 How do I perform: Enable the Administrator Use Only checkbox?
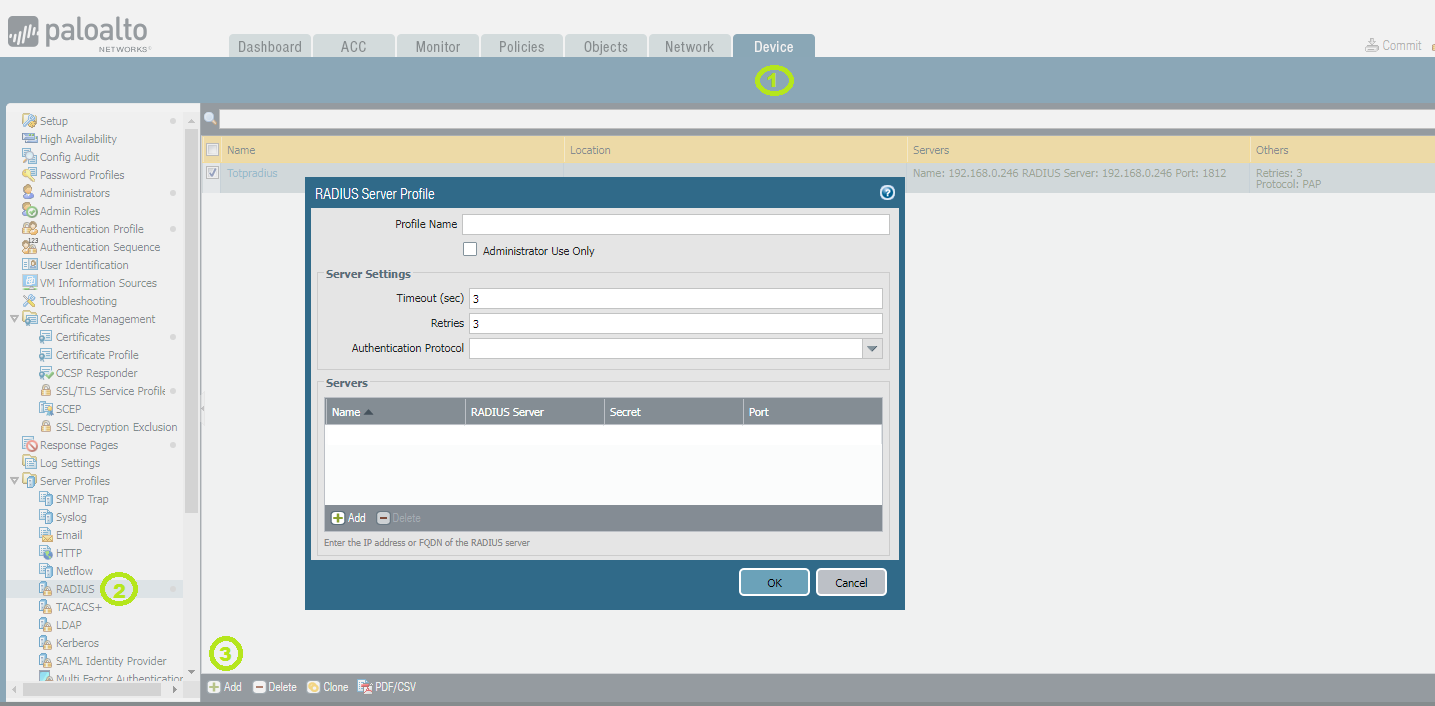click(x=470, y=250)
